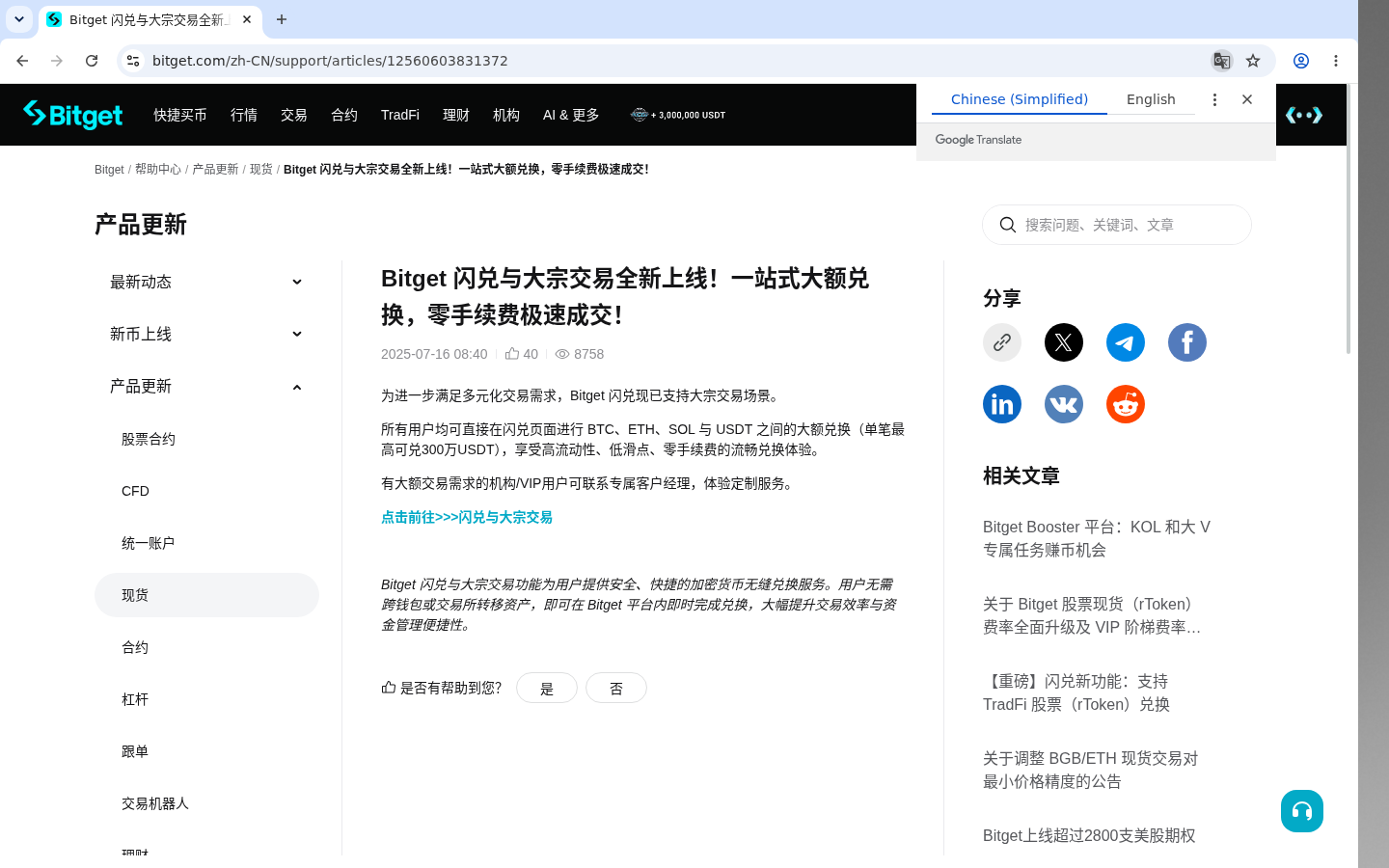
Task: Go back to previous page
Action: pyautogui.click(x=22, y=61)
